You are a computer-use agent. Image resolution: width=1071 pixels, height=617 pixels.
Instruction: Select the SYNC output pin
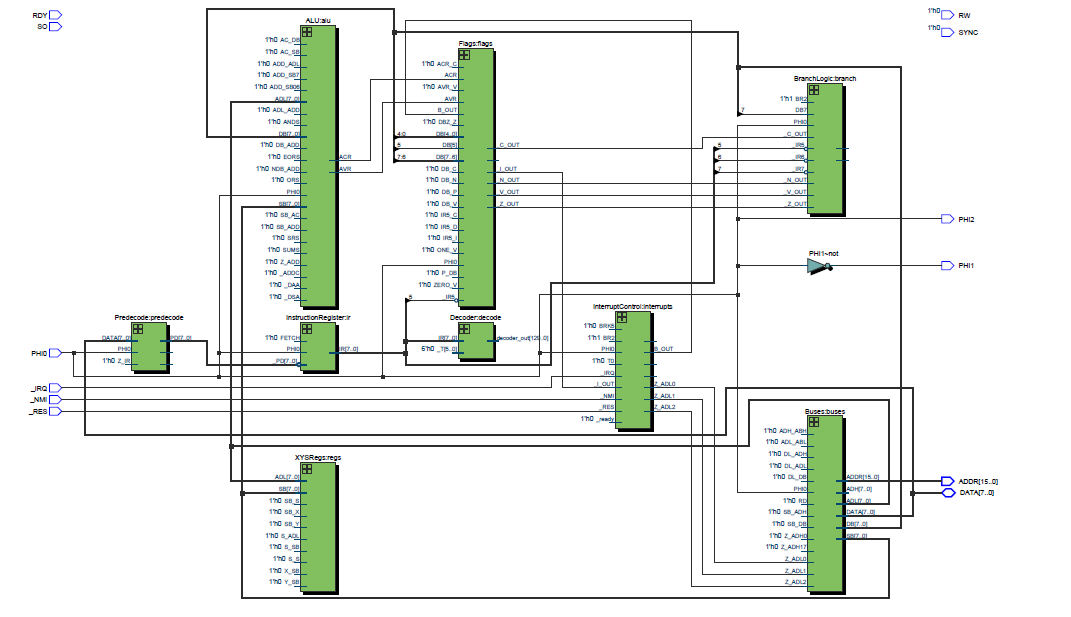pyautogui.click(x=949, y=32)
